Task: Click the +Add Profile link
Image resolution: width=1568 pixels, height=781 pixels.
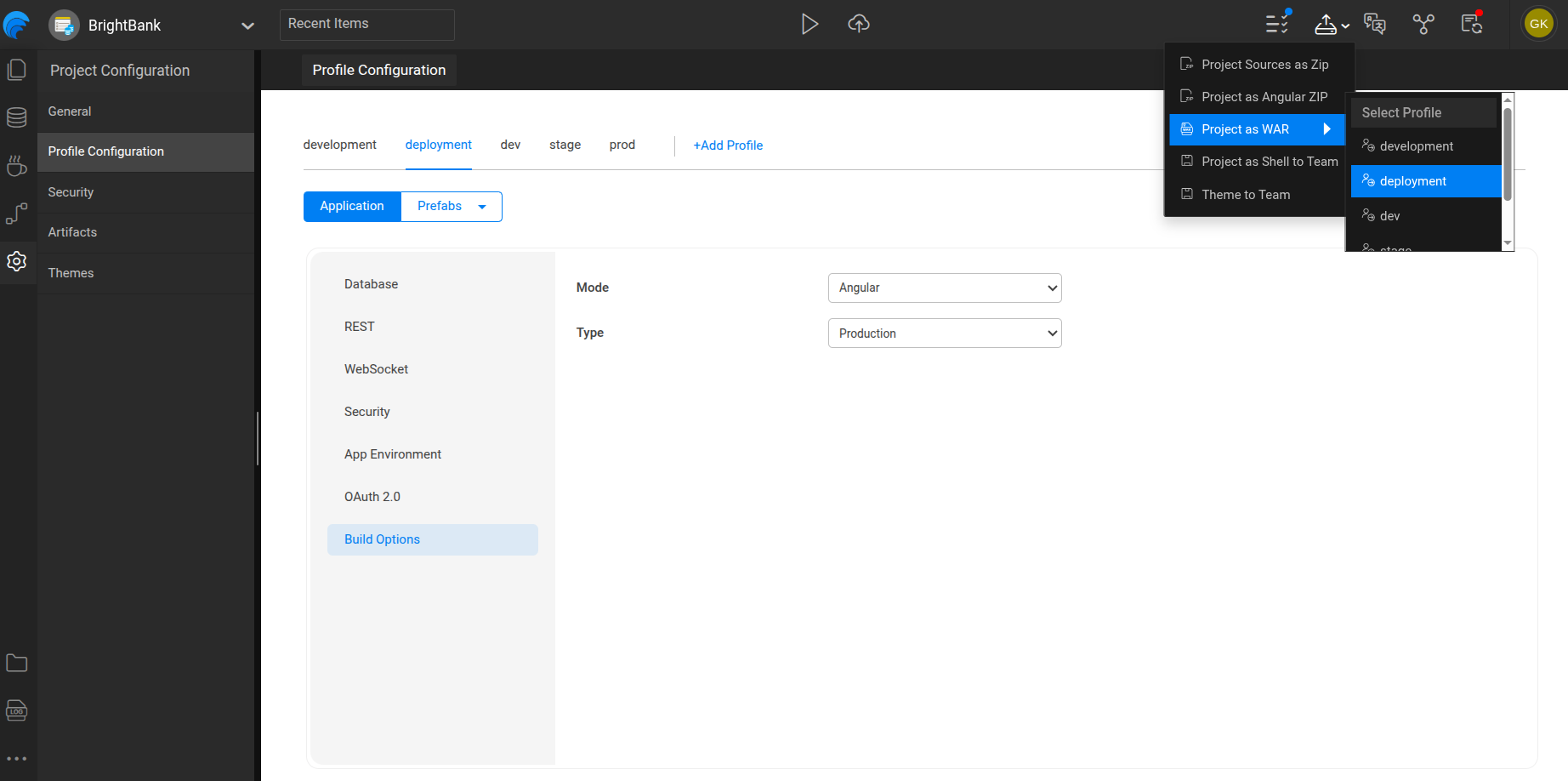Action: [x=728, y=145]
